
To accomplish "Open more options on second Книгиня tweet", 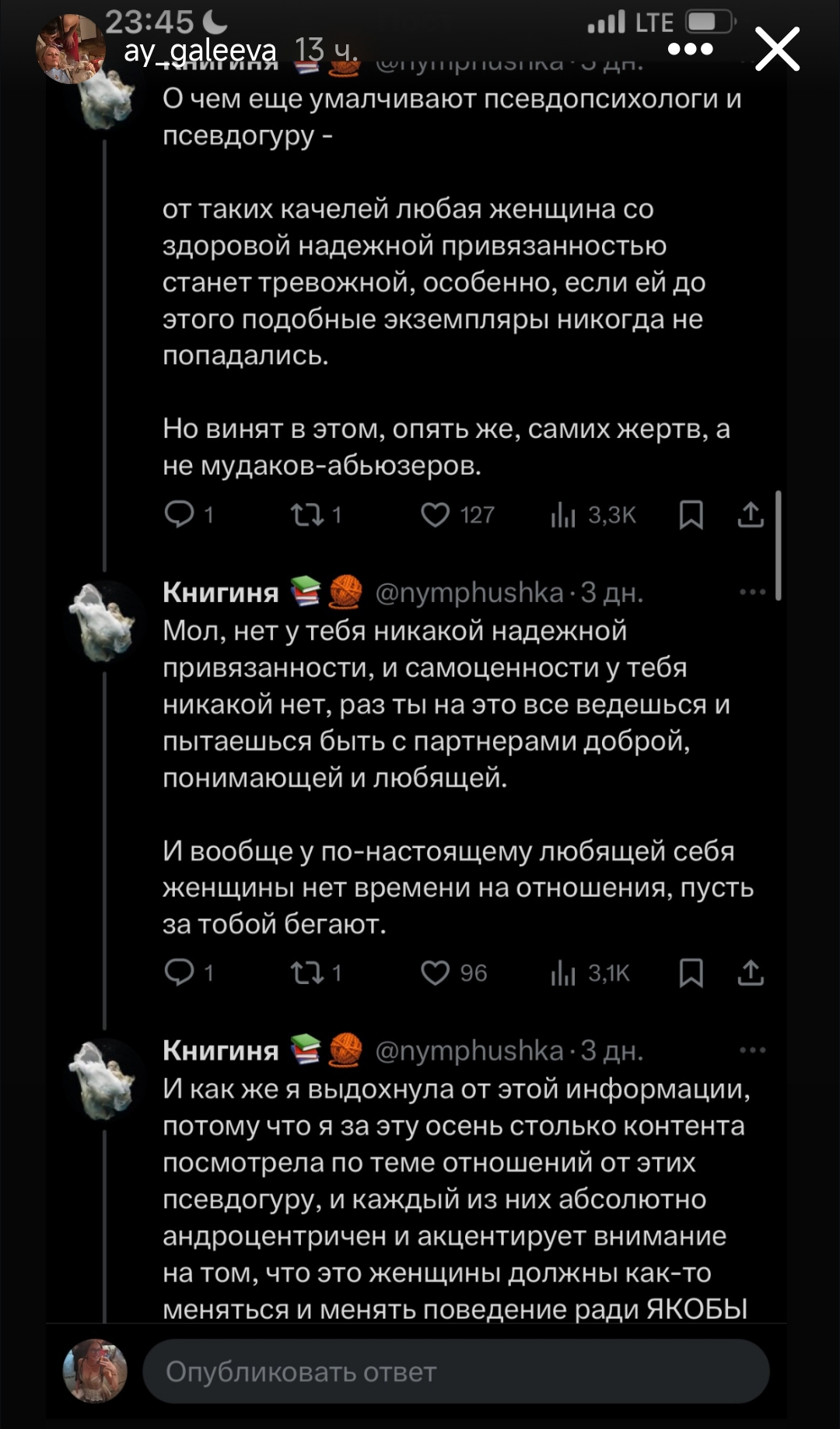I will pyautogui.click(x=752, y=593).
